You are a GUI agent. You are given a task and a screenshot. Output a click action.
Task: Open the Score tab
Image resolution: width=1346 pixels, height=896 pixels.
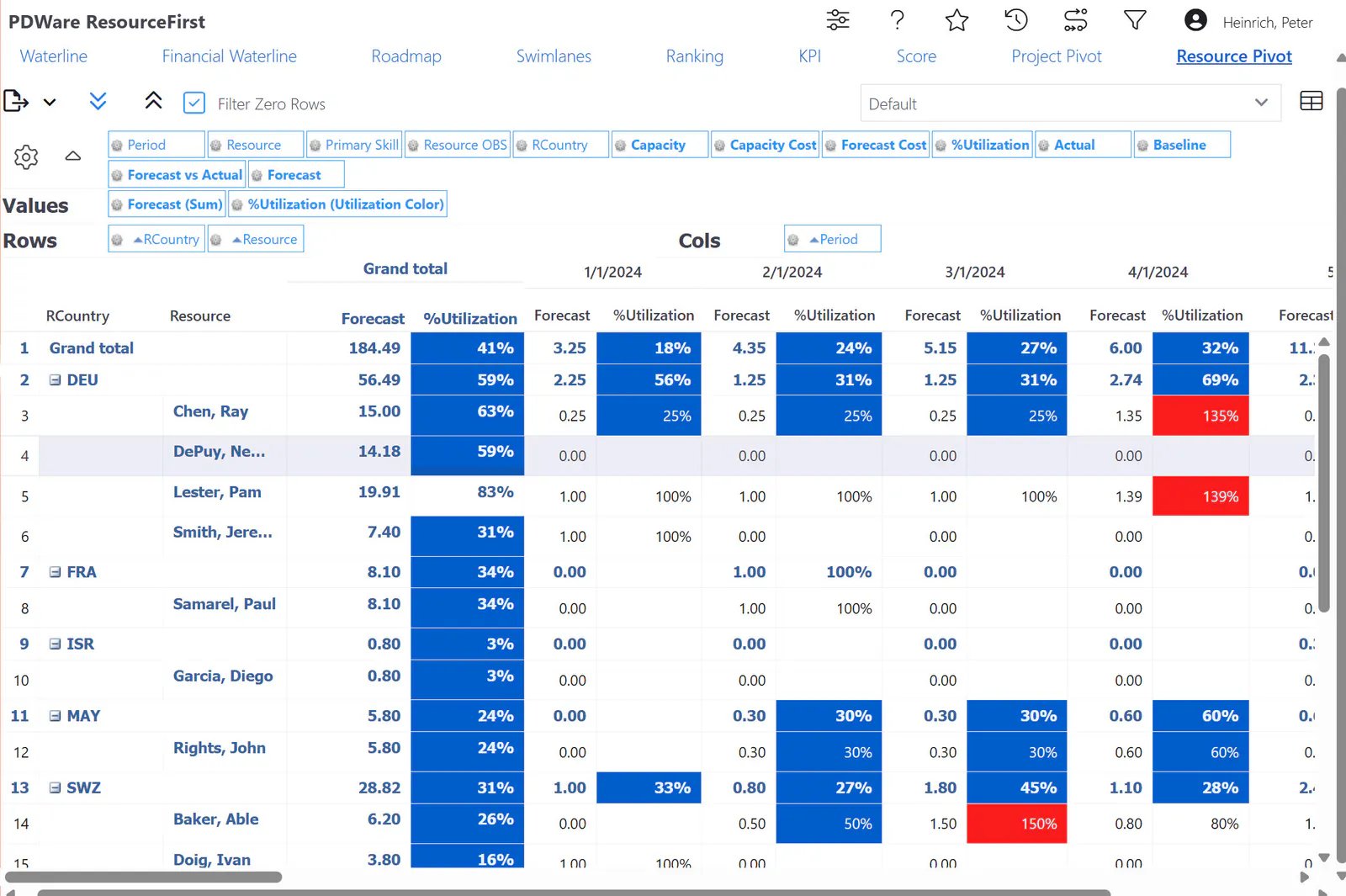point(916,56)
